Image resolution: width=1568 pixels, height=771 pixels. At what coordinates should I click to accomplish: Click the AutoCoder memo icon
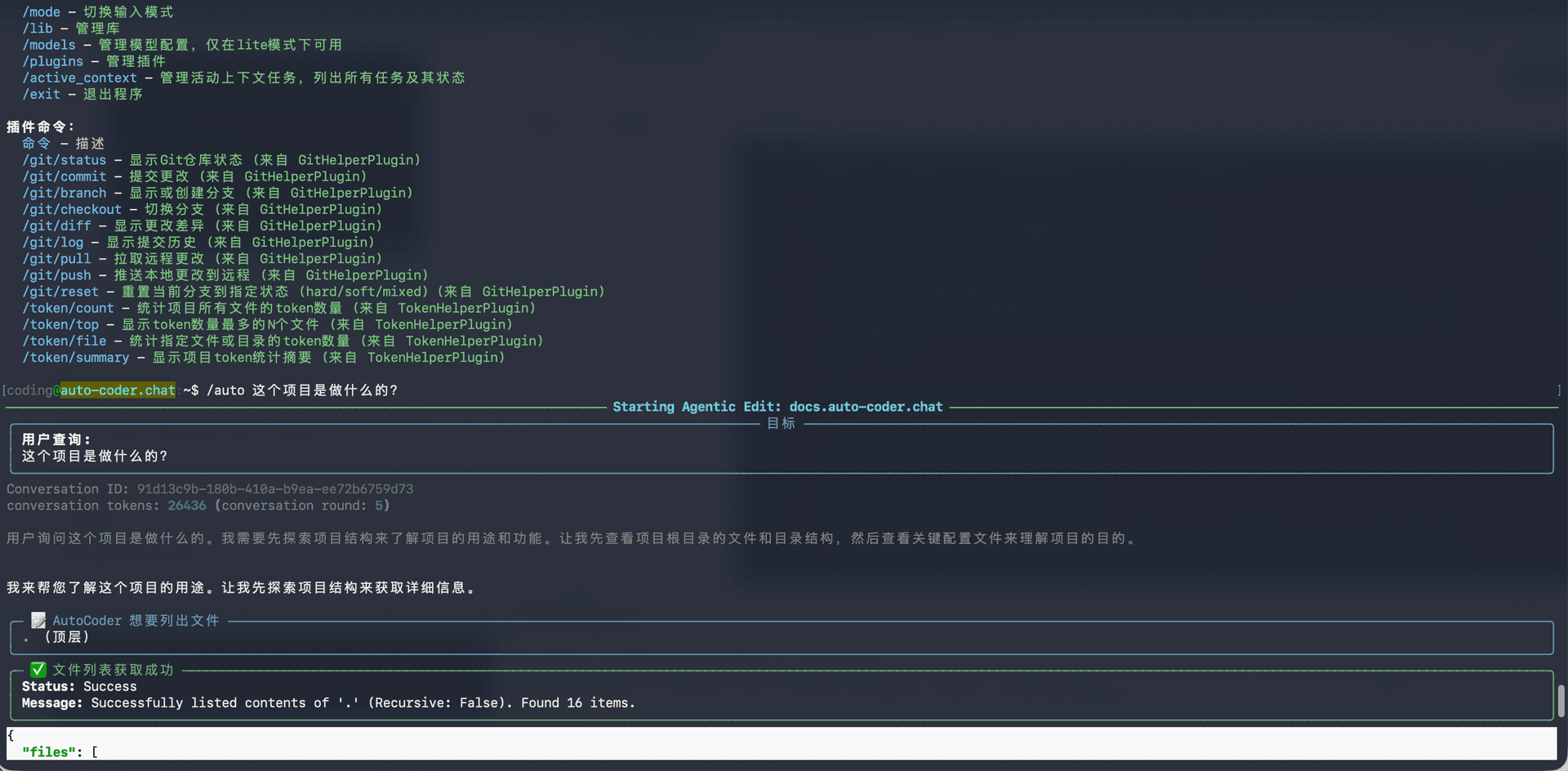point(38,620)
